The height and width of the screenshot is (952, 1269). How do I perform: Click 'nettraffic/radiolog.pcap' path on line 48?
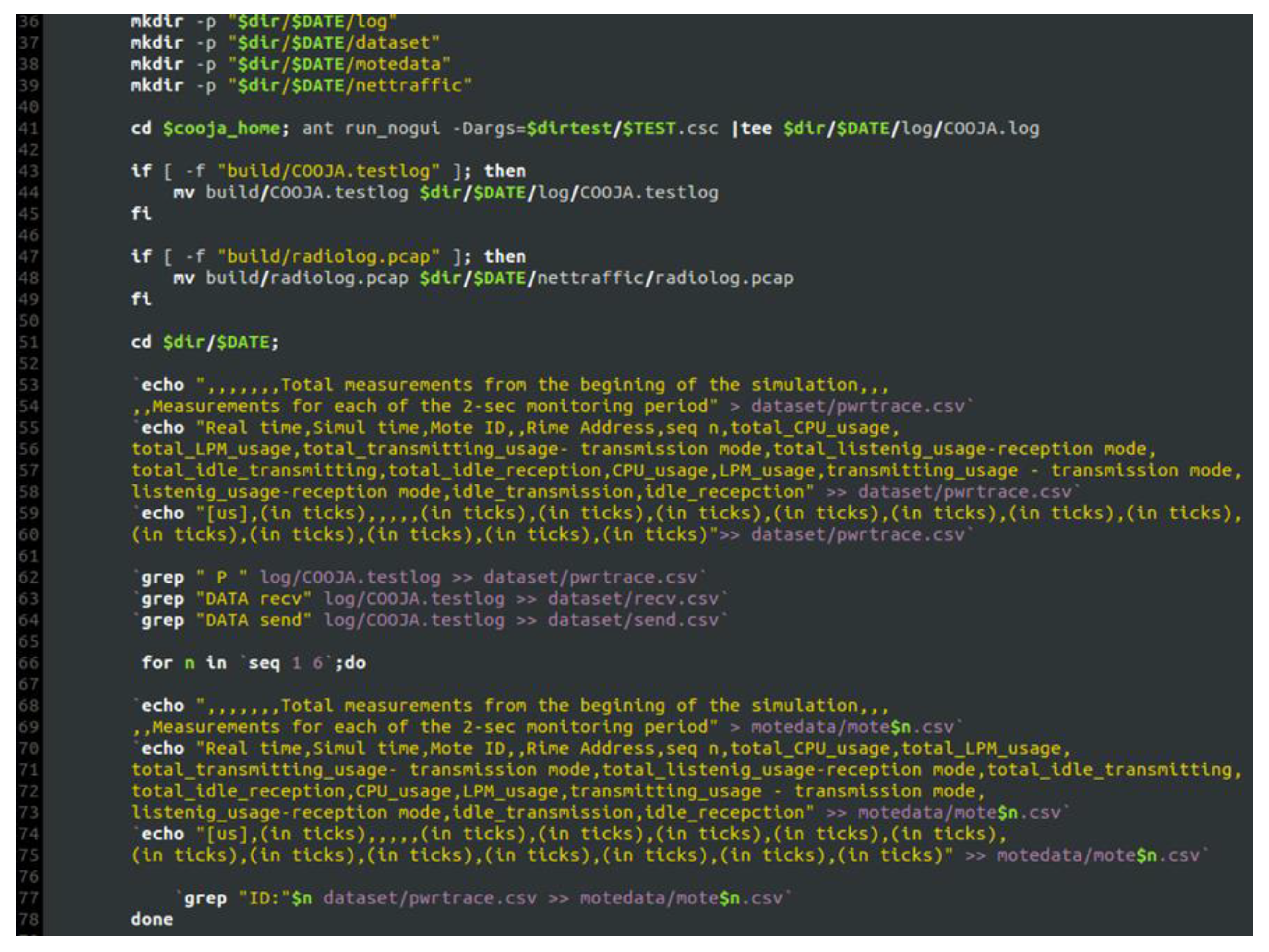coord(665,279)
